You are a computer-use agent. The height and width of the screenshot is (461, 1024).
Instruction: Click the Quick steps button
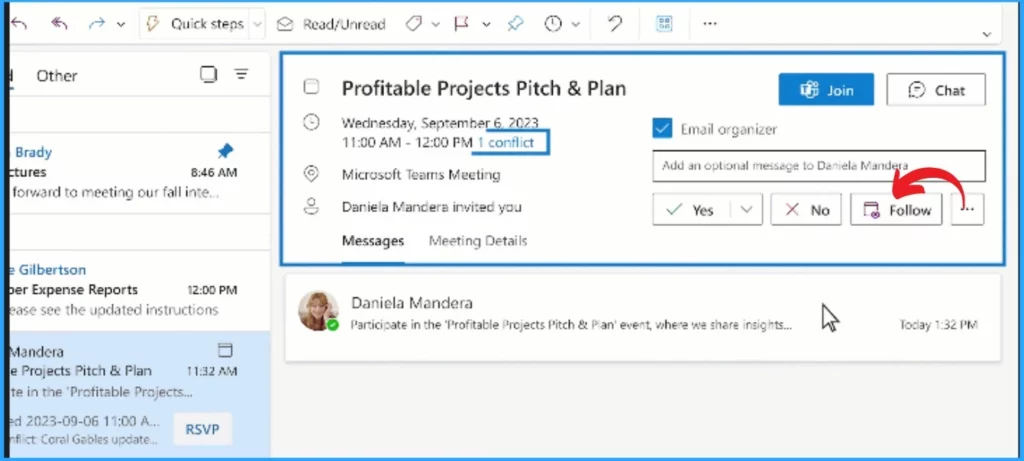tap(194, 24)
